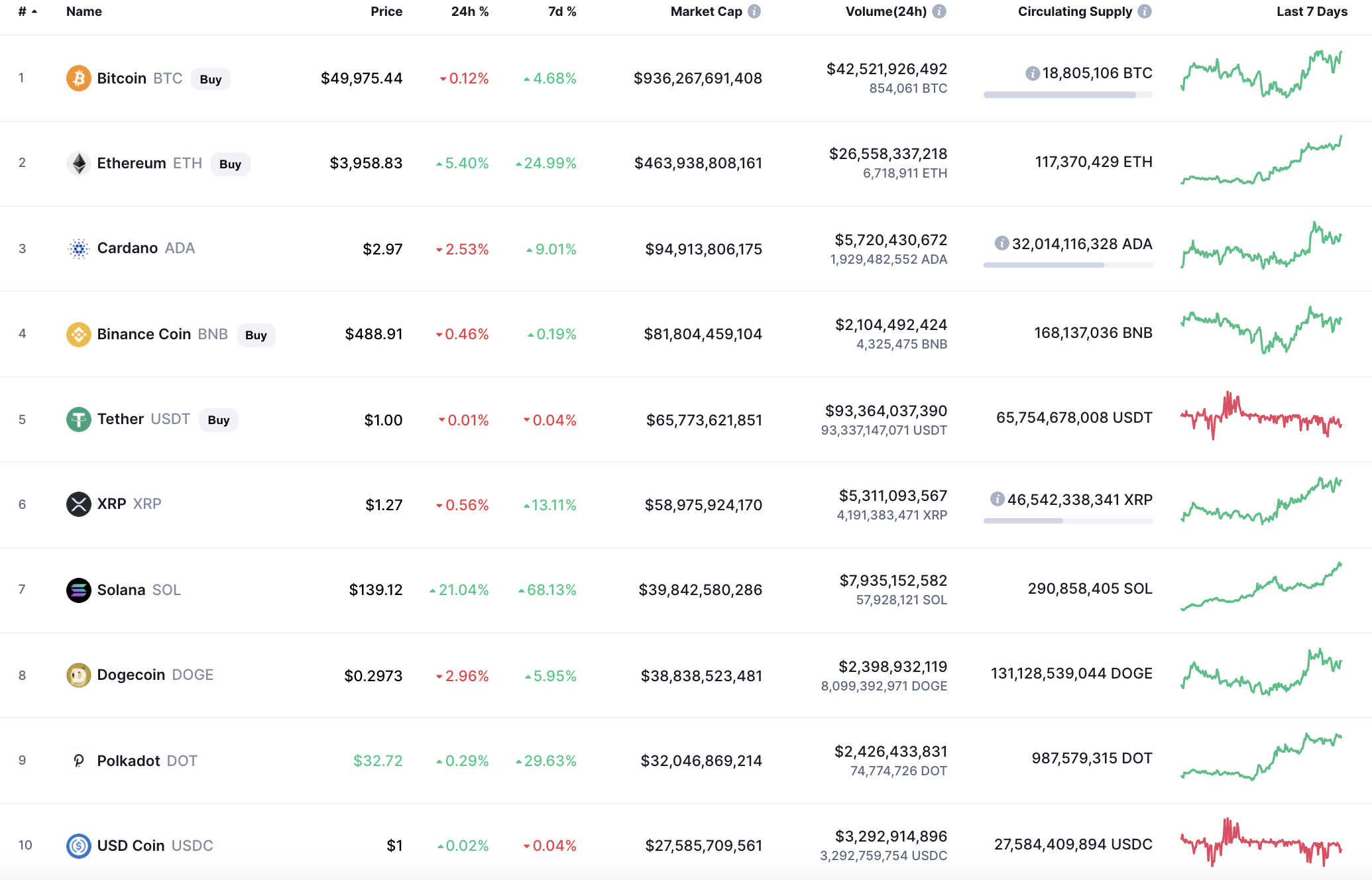1372x880 pixels.
Task: Click Cardano circulating supply progress bar
Action: [x=1068, y=265]
